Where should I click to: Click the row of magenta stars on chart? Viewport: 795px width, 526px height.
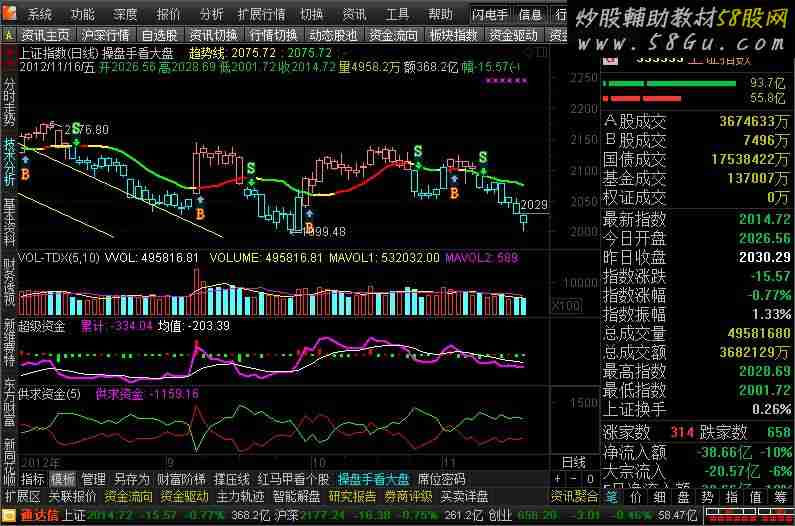click(x=504, y=79)
